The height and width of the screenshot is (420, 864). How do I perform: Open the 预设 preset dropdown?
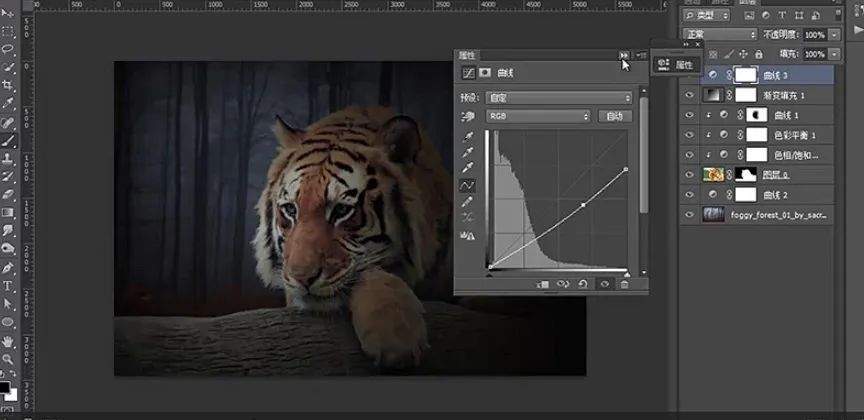pos(558,98)
